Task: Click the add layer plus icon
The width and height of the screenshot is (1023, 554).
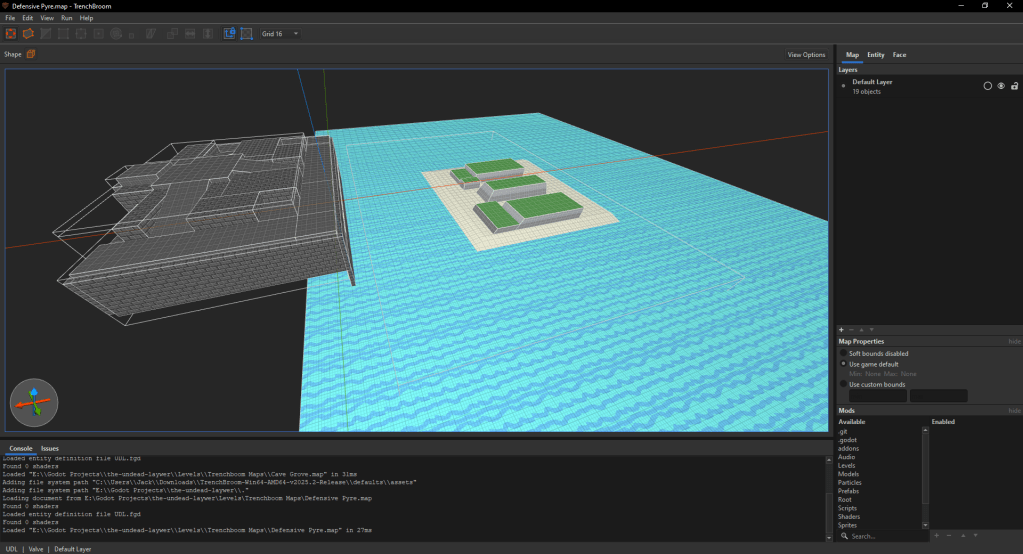Action: (841, 329)
